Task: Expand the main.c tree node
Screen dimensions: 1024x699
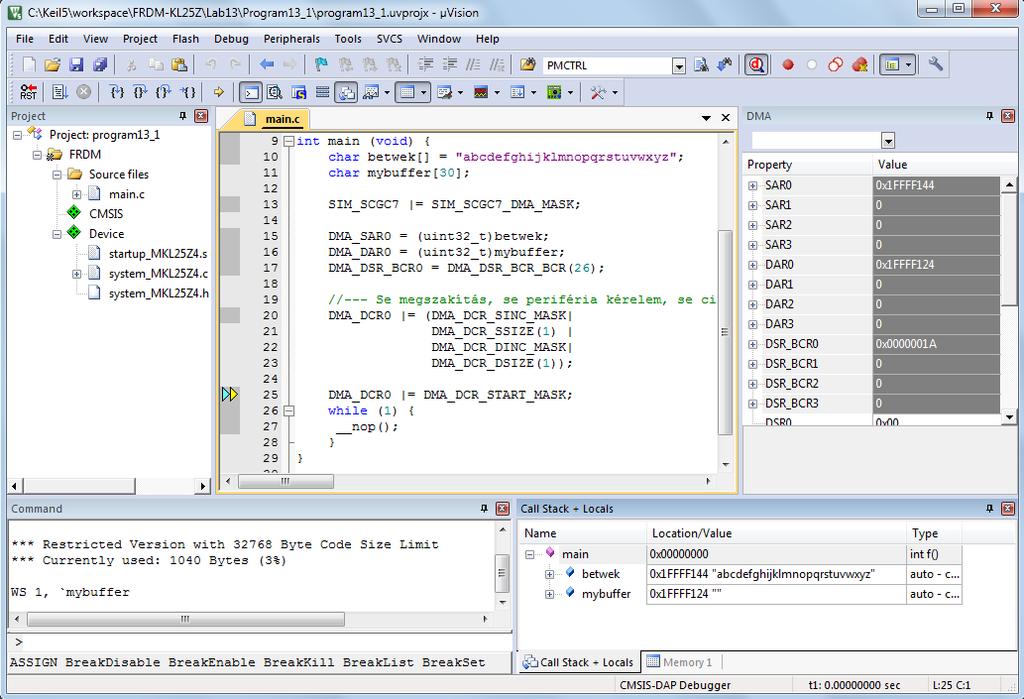Action: tap(76, 194)
